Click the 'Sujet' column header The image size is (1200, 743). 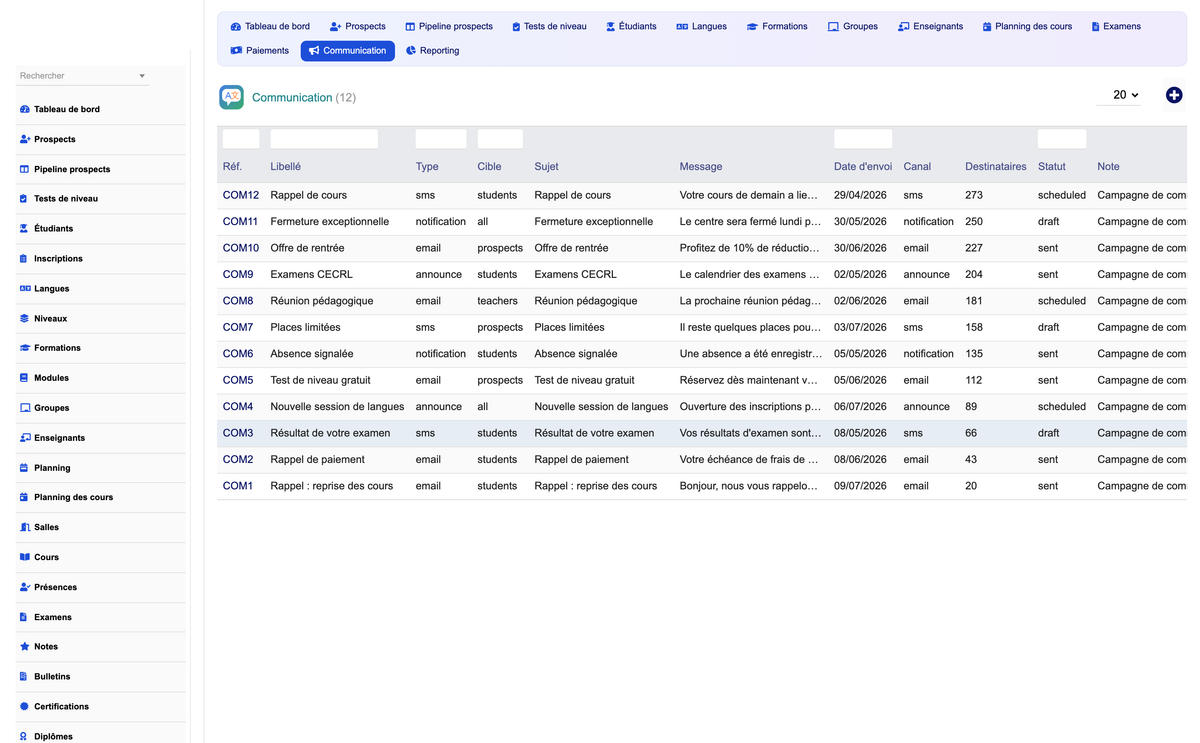(547, 167)
